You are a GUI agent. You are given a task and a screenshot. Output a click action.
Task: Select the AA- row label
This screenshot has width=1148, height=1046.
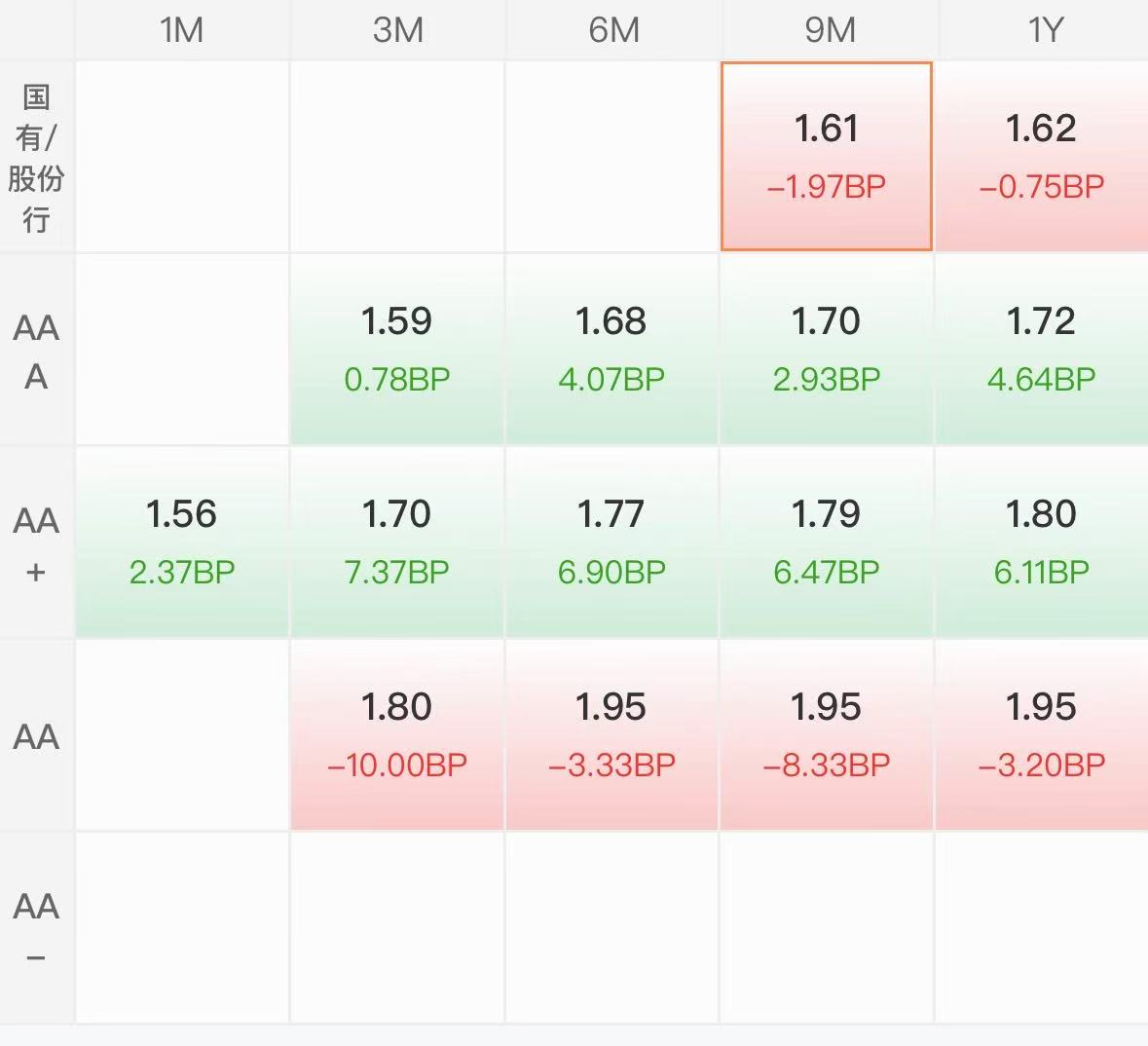36,929
